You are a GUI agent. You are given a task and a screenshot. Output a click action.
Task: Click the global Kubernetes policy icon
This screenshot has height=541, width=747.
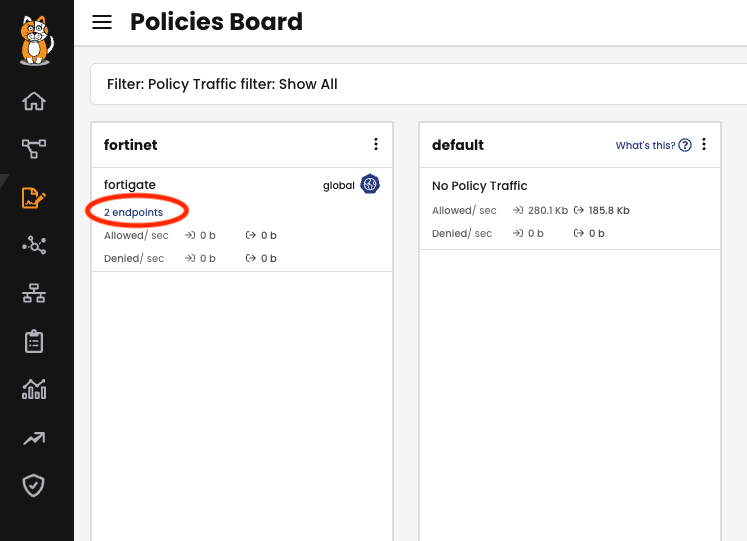370,184
